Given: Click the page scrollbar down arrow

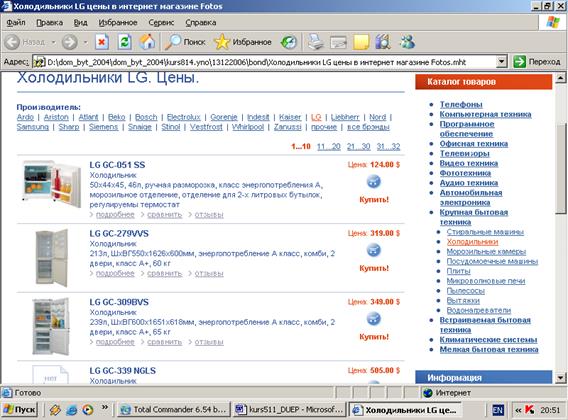Looking at the screenshot, I should 560,378.
